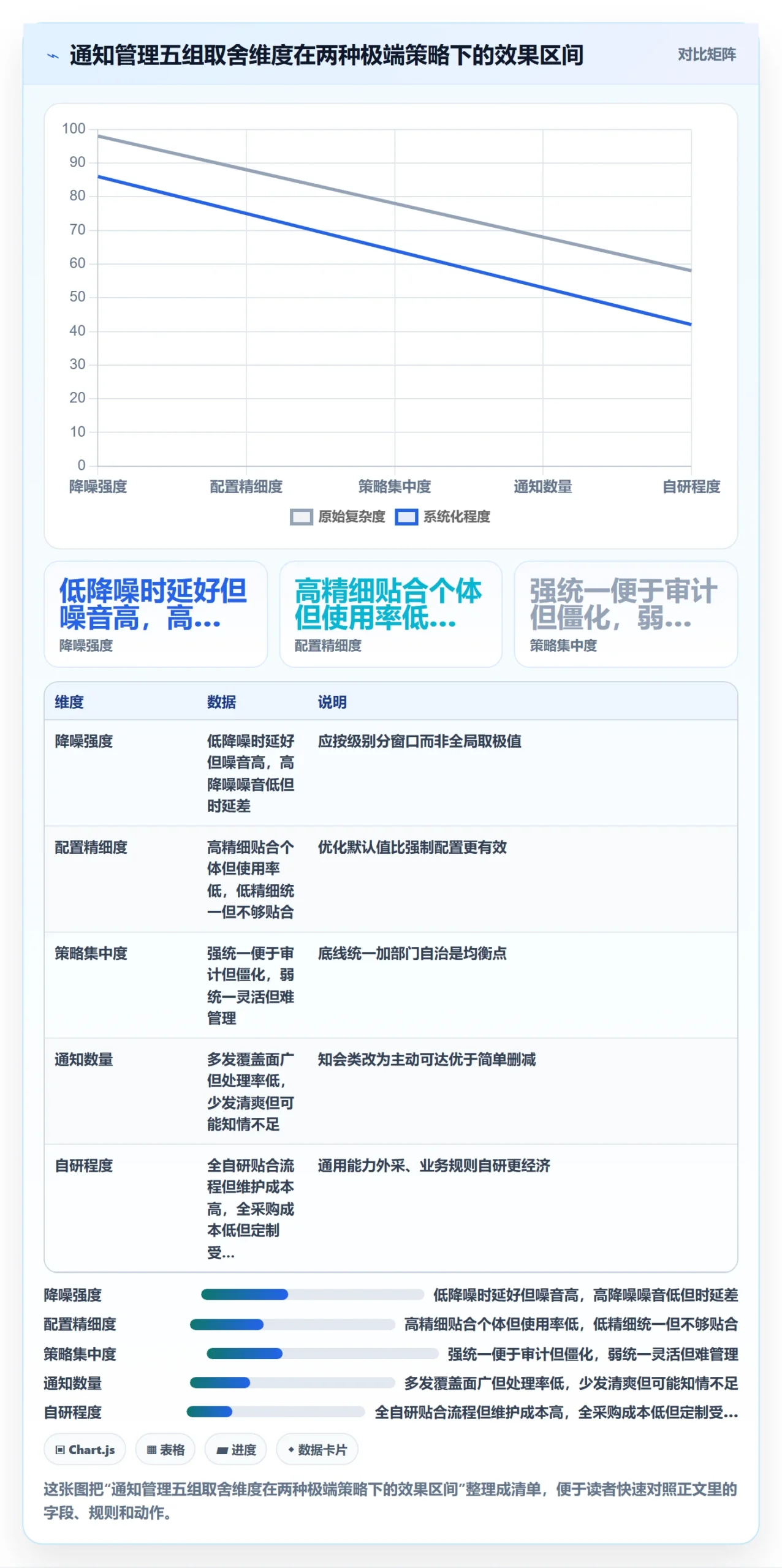Click the 对比矩阵 label in header

click(x=707, y=55)
